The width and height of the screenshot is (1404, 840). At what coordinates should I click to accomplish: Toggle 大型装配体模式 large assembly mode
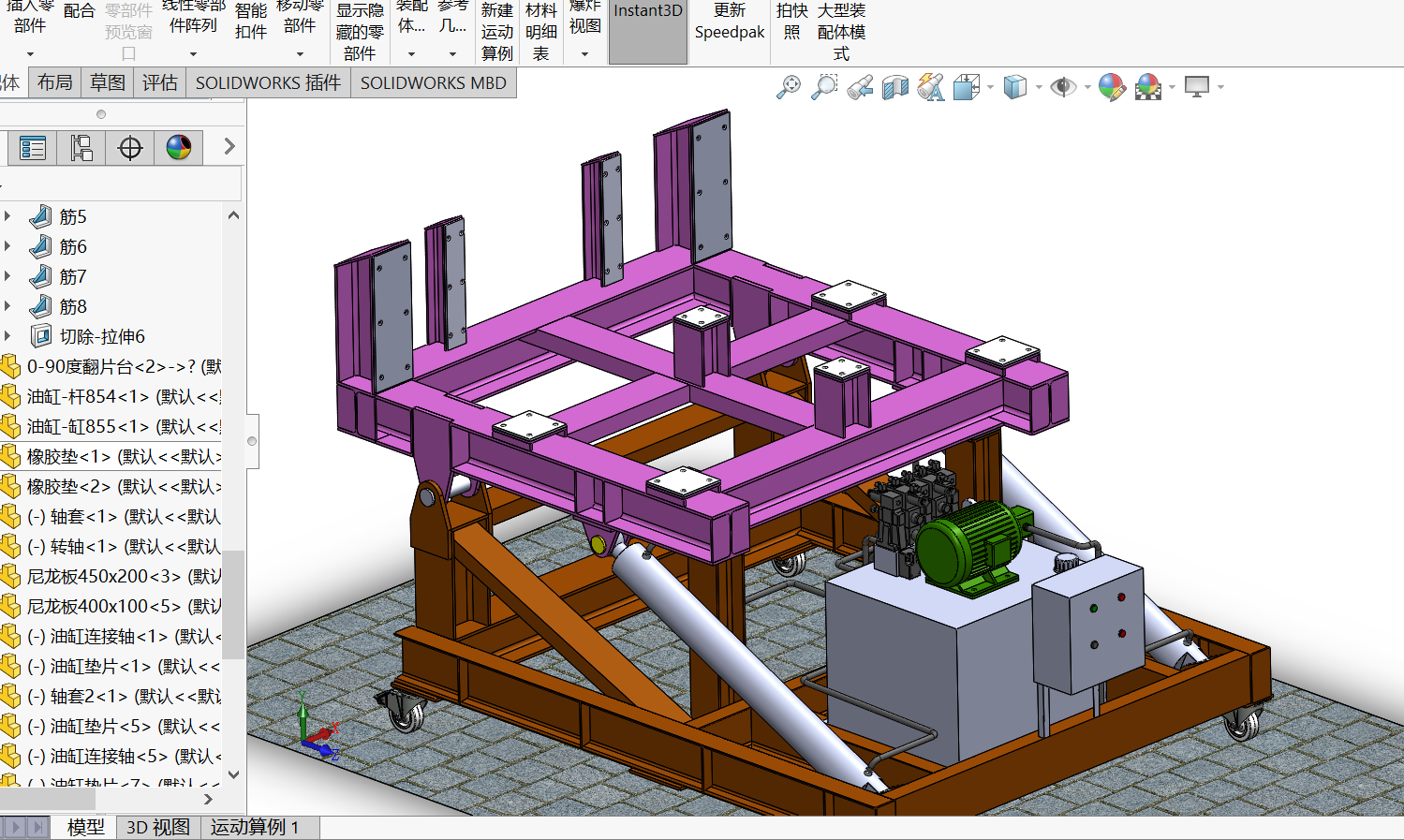coord(841,31)
